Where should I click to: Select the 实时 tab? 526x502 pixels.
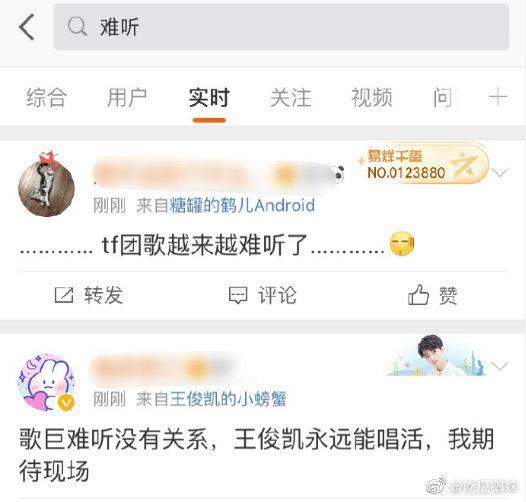(209, 98)
